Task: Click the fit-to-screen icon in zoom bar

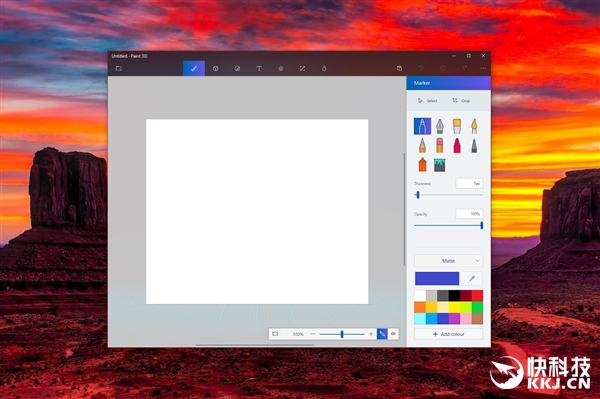Action: coord(275,334)
